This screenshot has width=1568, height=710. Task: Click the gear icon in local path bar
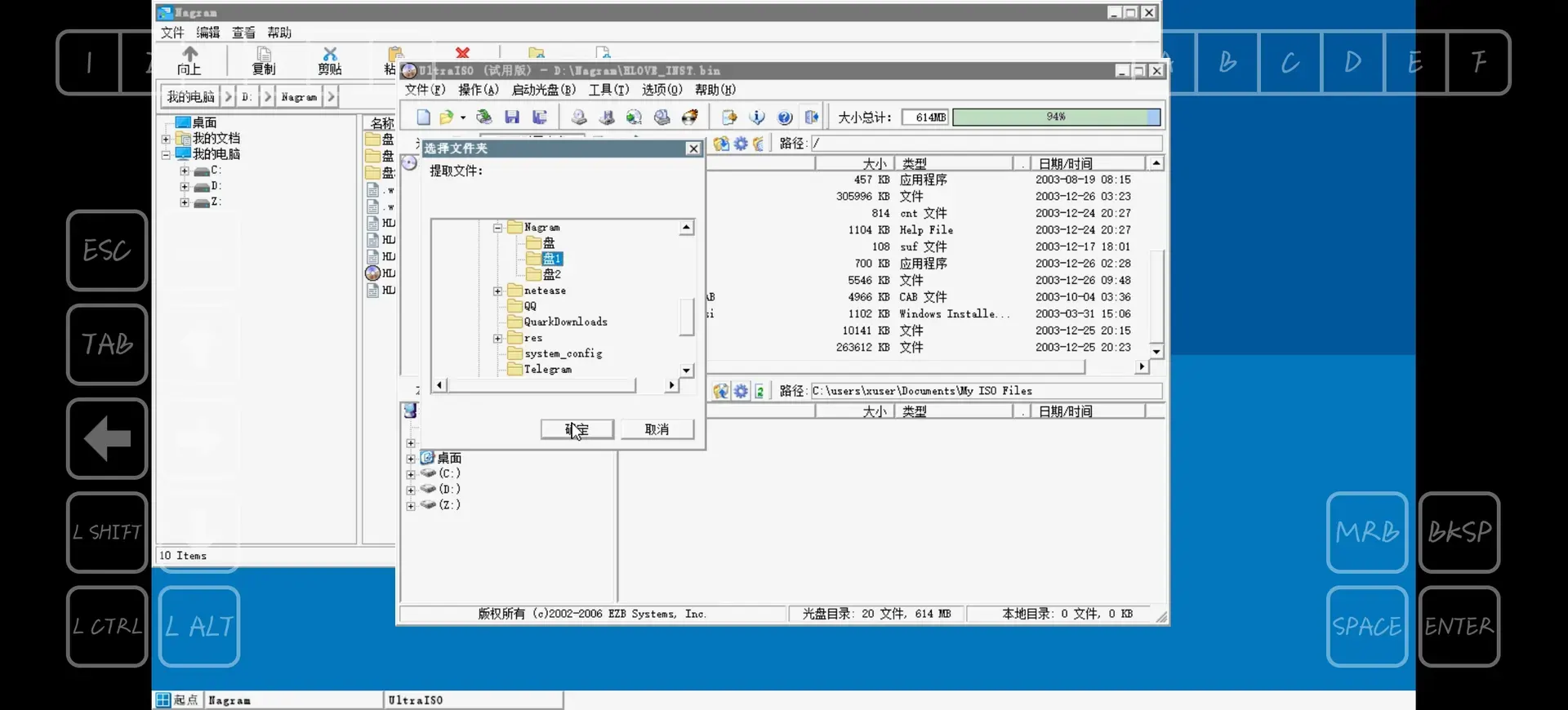[741, 391]
